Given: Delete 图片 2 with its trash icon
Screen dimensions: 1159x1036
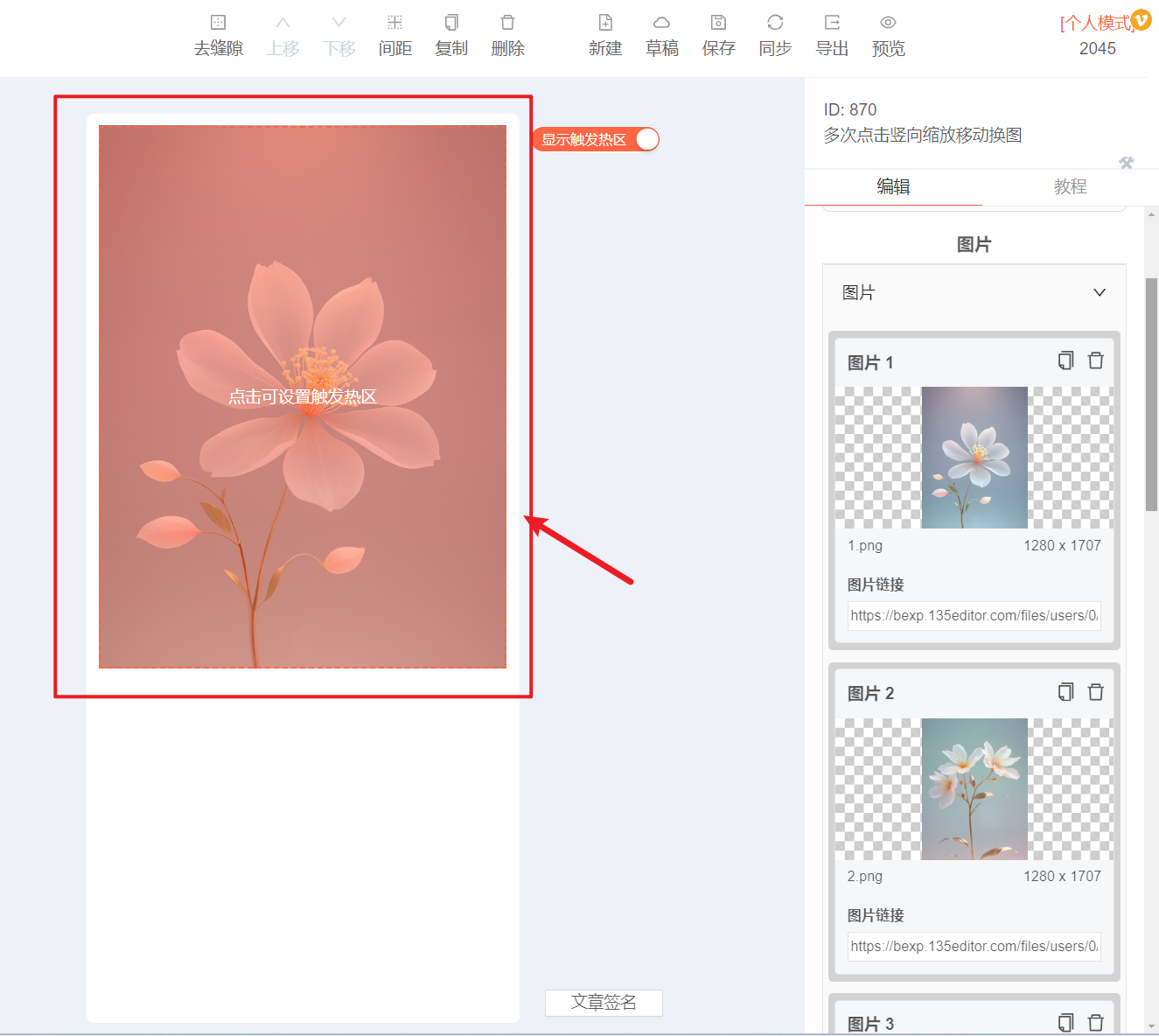Looking at the screenshot, I should pos(1095,692).
